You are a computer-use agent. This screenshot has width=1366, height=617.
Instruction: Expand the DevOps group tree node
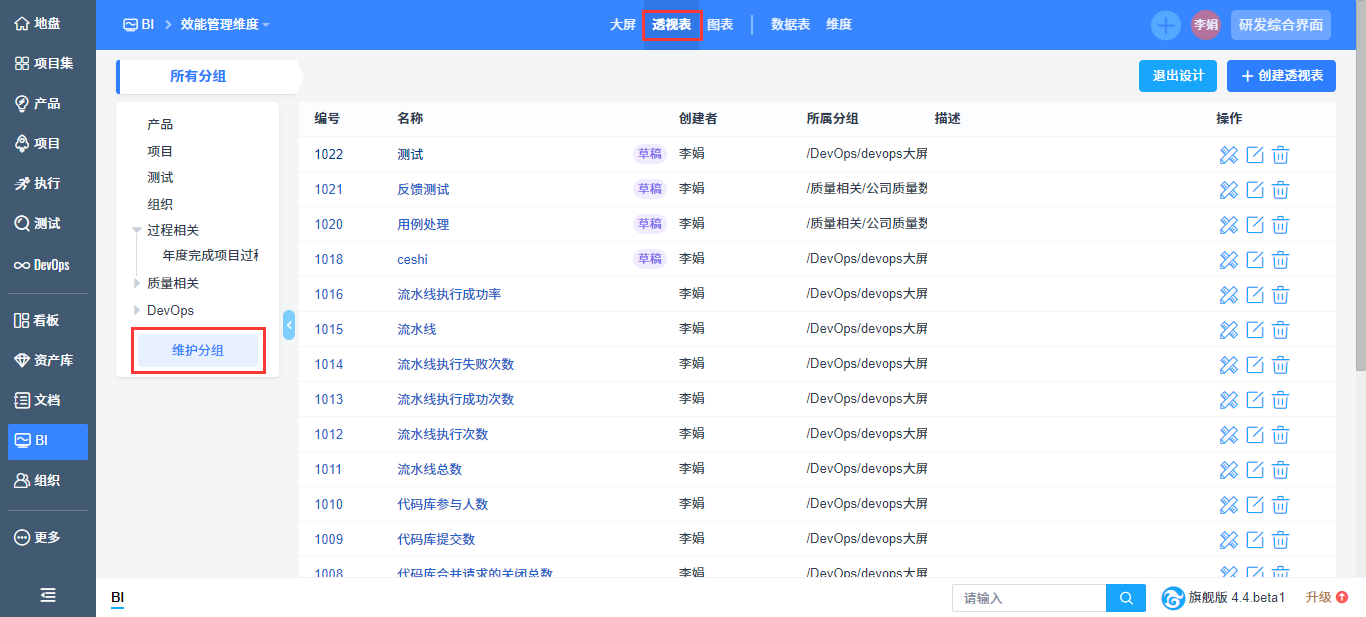[x=137, y=310]
